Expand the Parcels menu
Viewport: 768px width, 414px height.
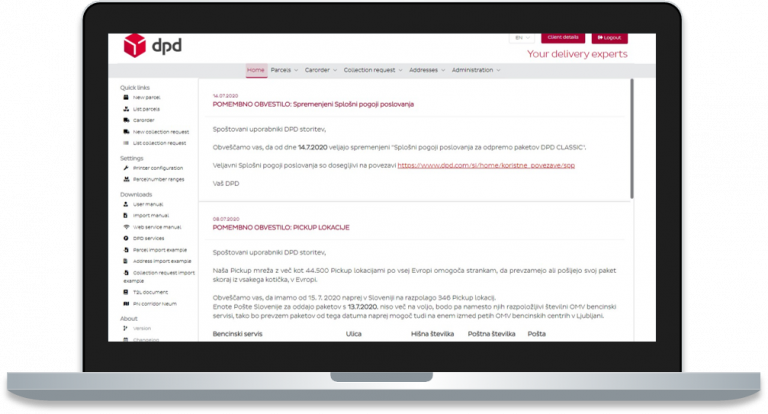[x=284, y=70]
